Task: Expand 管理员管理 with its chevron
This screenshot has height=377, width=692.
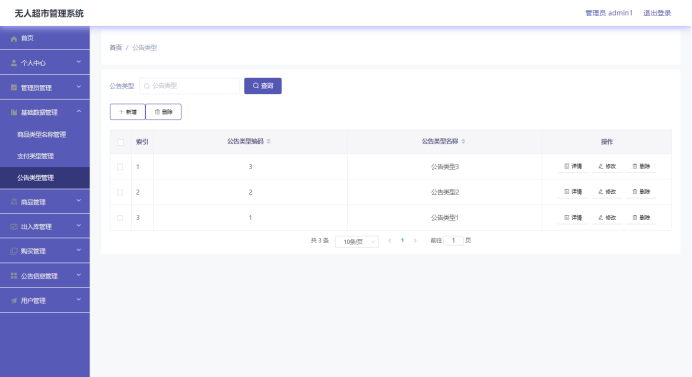Action: click(x=79, y=87)
